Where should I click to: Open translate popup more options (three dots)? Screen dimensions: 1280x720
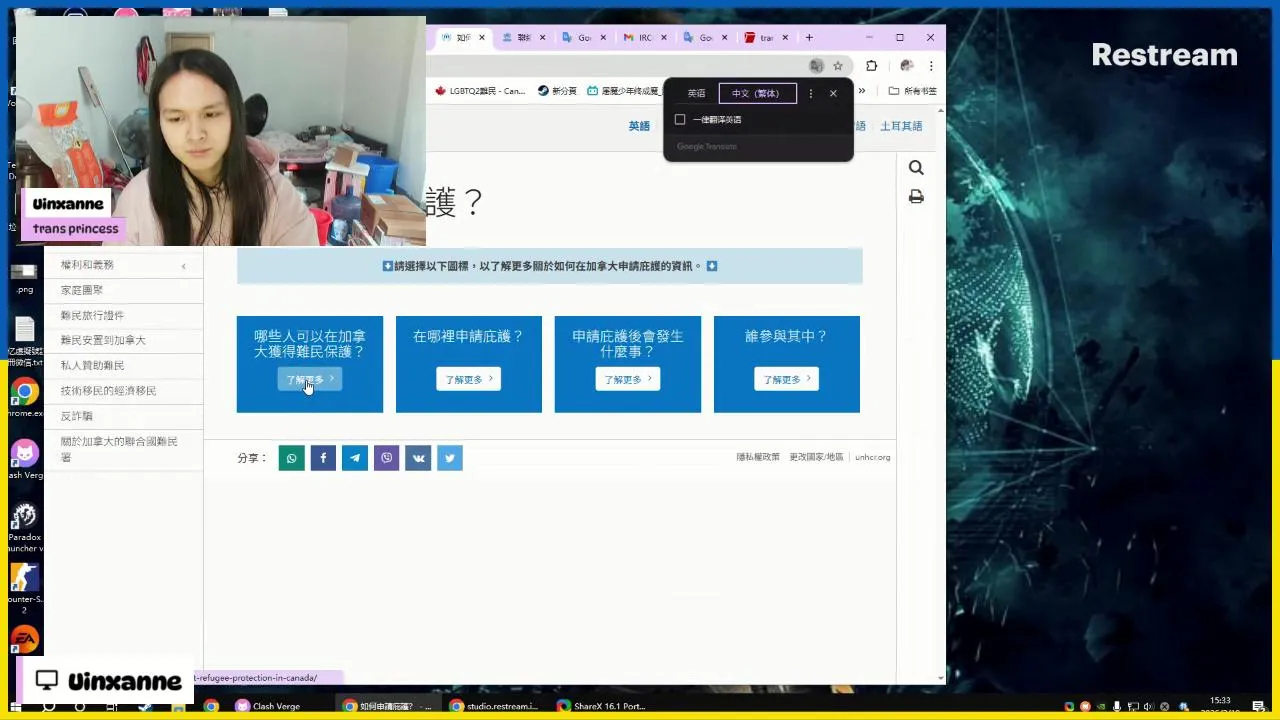[810, 93]
